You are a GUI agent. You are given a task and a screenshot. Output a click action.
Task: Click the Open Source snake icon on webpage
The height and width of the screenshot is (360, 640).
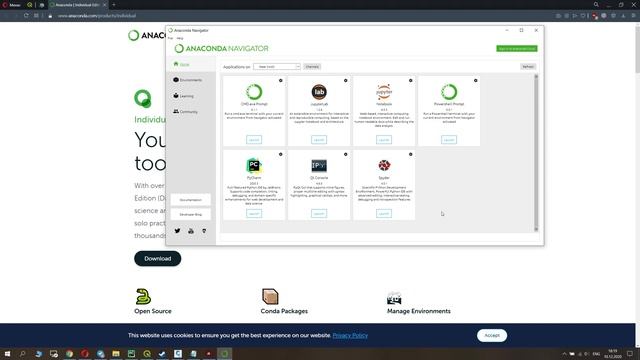tap(143, 296)
